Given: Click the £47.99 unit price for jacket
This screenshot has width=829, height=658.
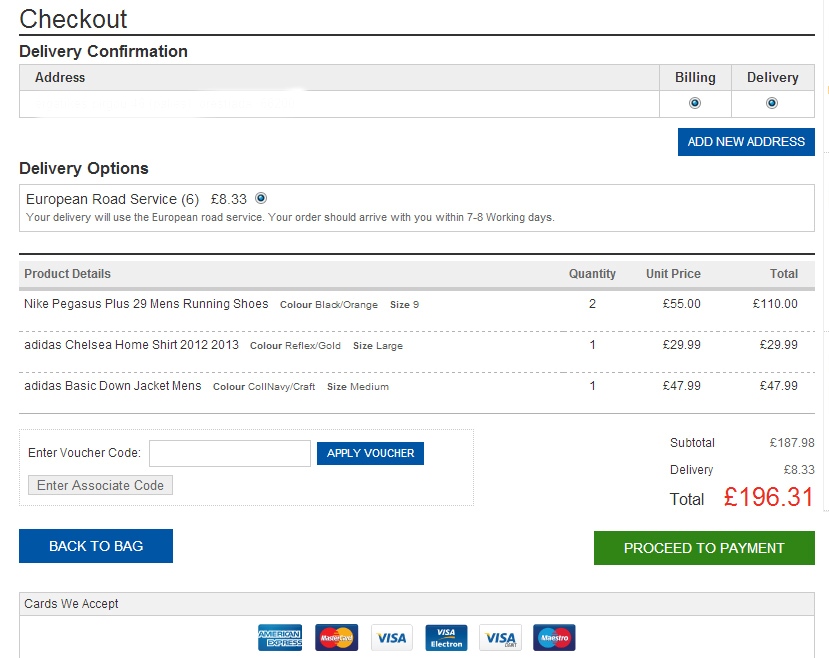Looking at the screenshot, I should click(x=681, y=386).
